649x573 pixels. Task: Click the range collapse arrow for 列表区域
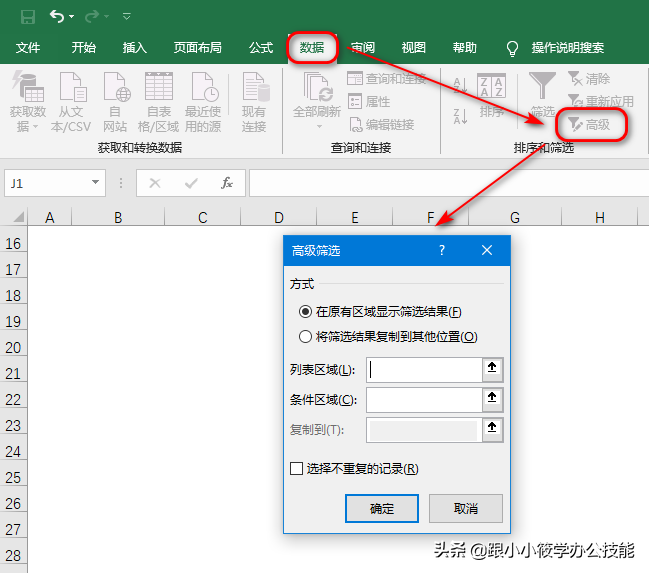click(492, 368)
